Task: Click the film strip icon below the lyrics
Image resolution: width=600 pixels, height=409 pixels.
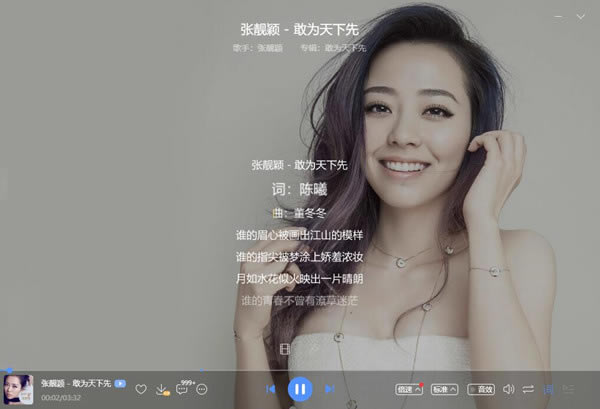Action: (x=285, y=349)
